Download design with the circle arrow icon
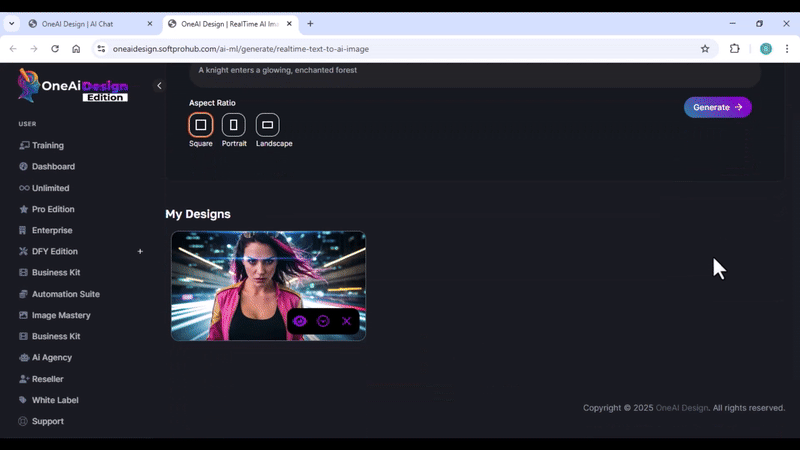 click(x=323, y=321)
